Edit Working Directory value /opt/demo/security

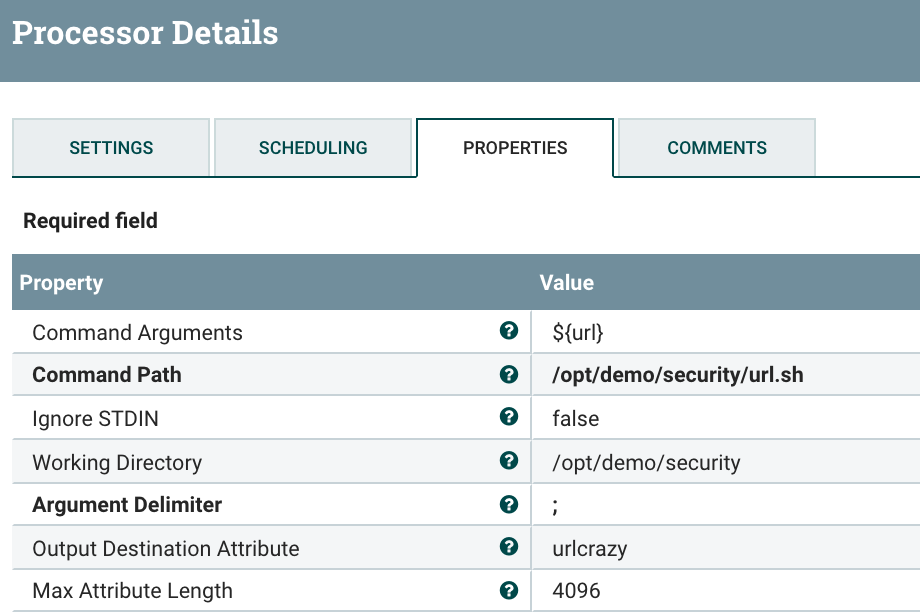646,462
